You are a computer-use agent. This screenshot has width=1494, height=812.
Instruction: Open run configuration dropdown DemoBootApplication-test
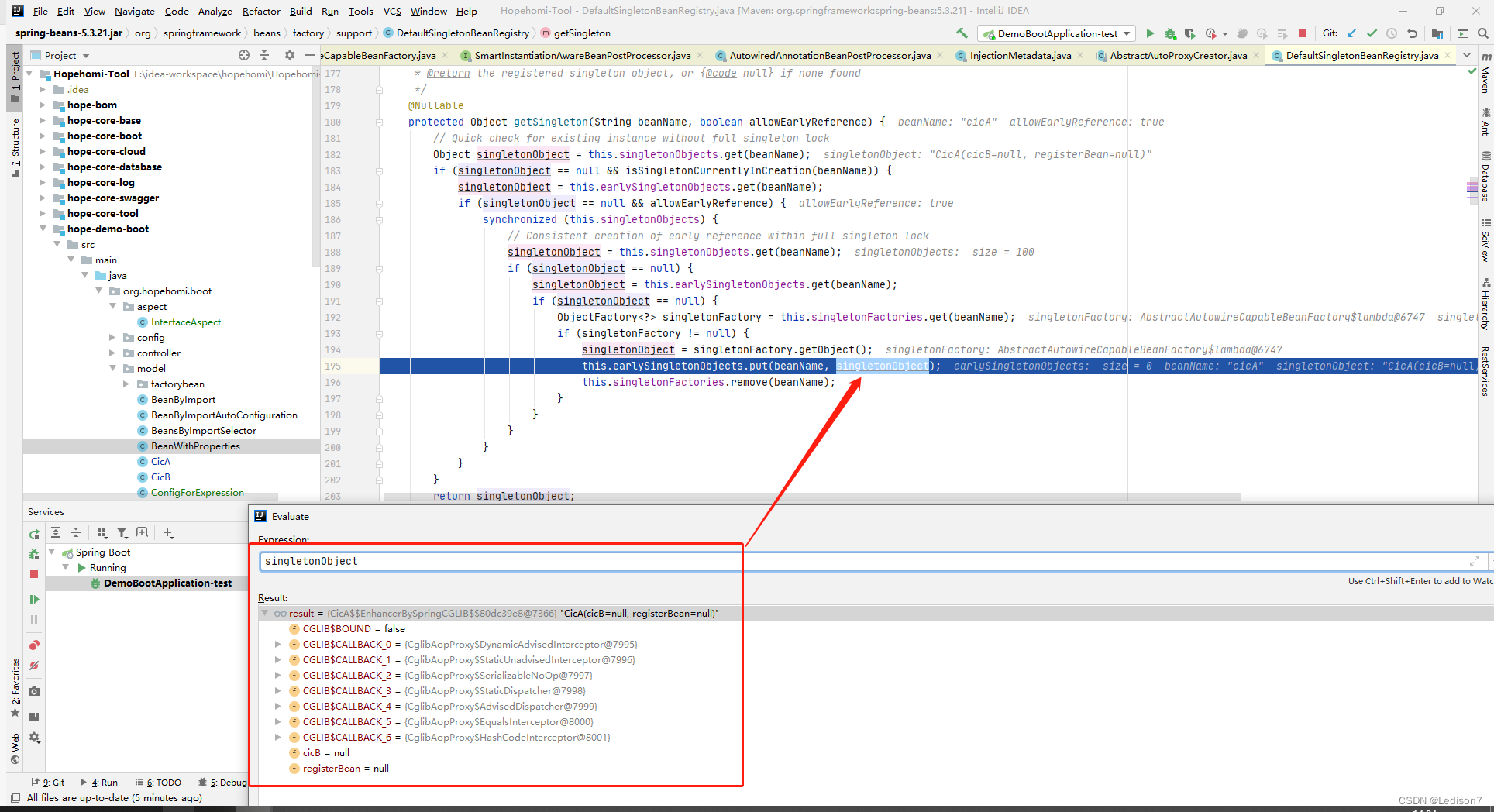1058,33
